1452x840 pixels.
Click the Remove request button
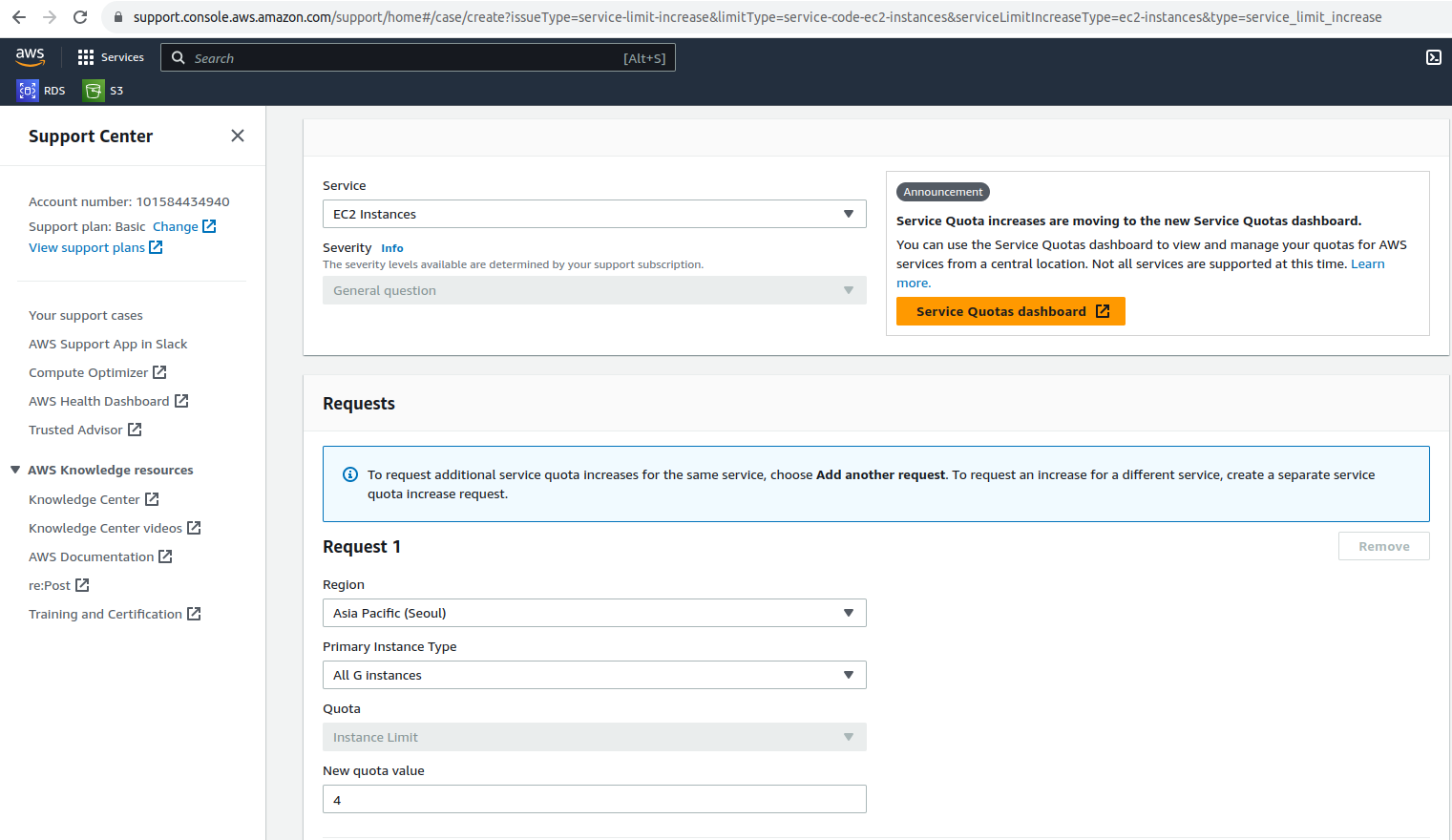click(x=1383, y=546)
